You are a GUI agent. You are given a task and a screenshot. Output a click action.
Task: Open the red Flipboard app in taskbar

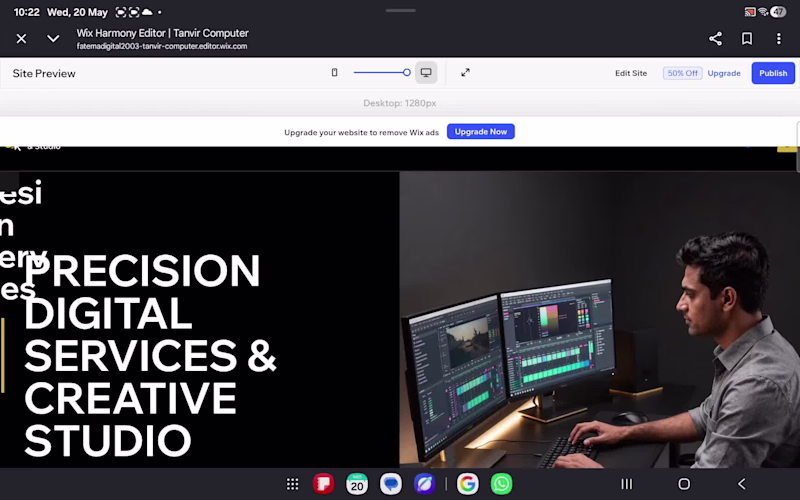point(323,484)
